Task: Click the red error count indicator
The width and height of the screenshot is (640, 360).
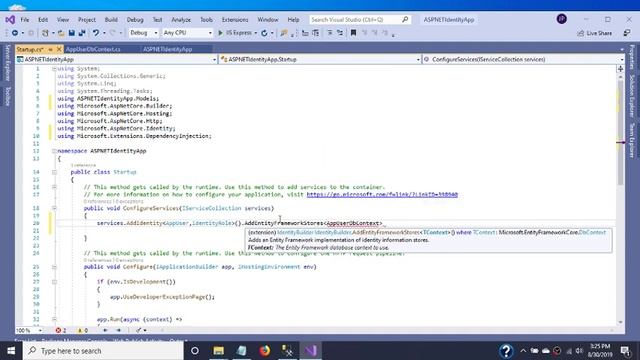Action: click(x=61, y=330)
